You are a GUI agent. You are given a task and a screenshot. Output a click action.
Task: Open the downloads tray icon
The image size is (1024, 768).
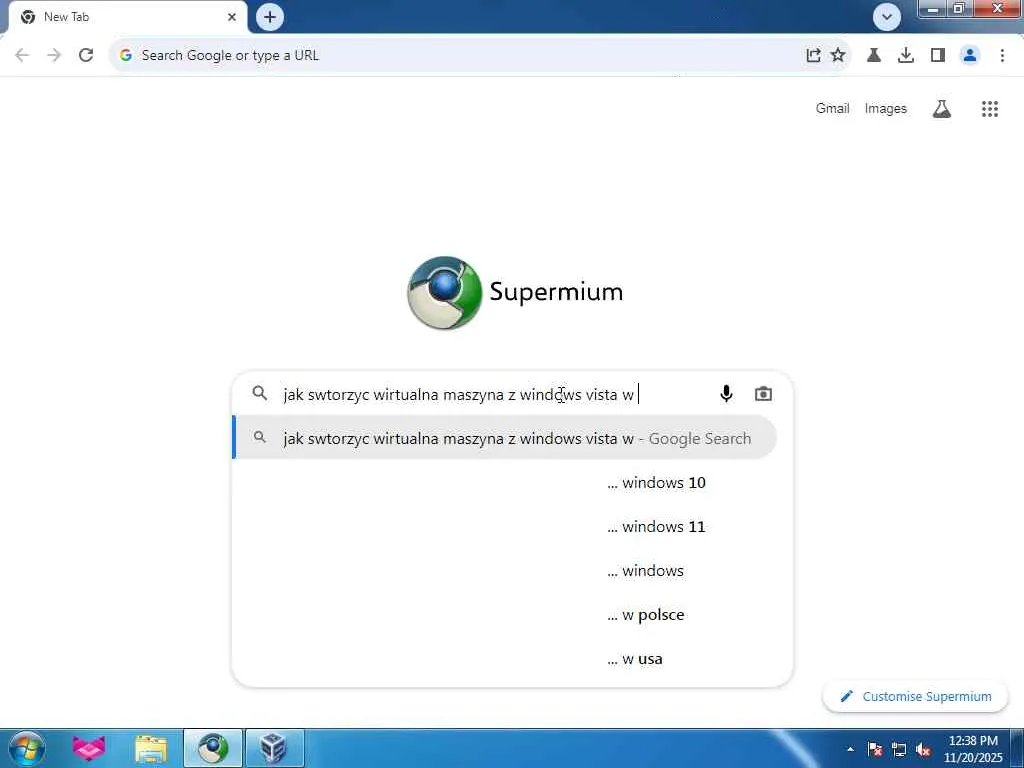(906, 56)
